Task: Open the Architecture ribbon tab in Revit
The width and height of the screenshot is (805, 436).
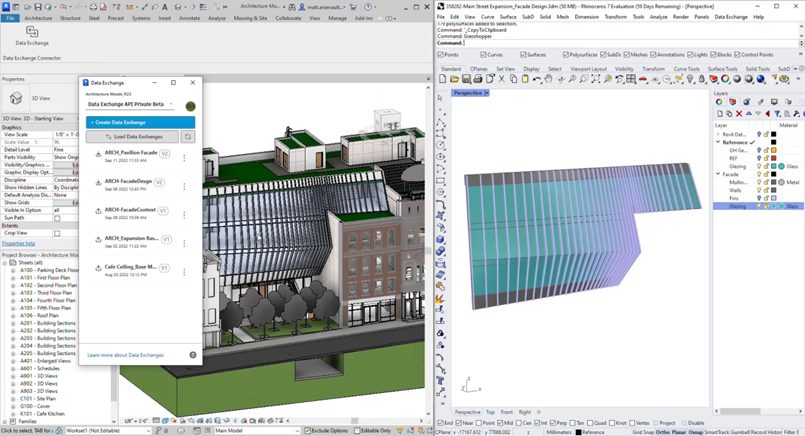Action: click(39, 18)
